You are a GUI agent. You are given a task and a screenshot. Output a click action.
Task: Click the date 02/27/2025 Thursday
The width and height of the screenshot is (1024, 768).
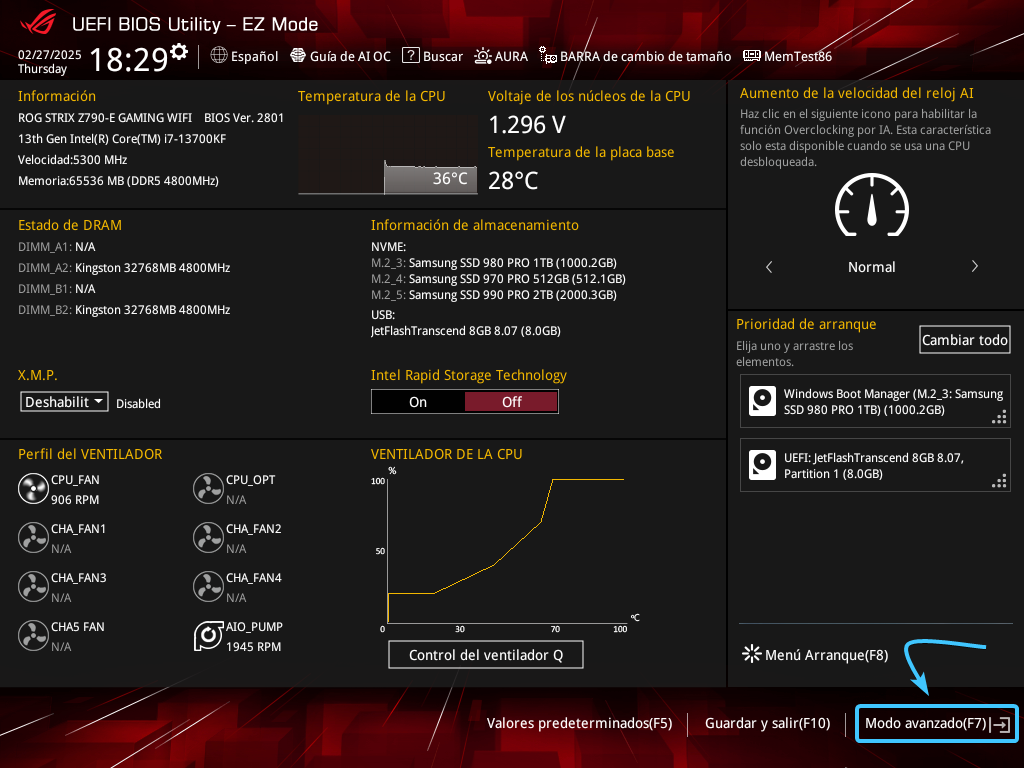(50, 61)
